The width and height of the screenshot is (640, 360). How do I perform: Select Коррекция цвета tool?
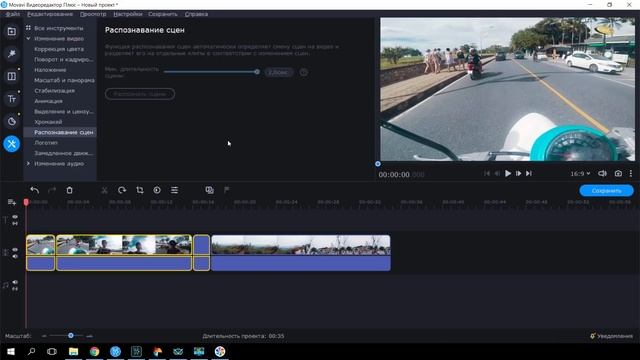(59, 49)
